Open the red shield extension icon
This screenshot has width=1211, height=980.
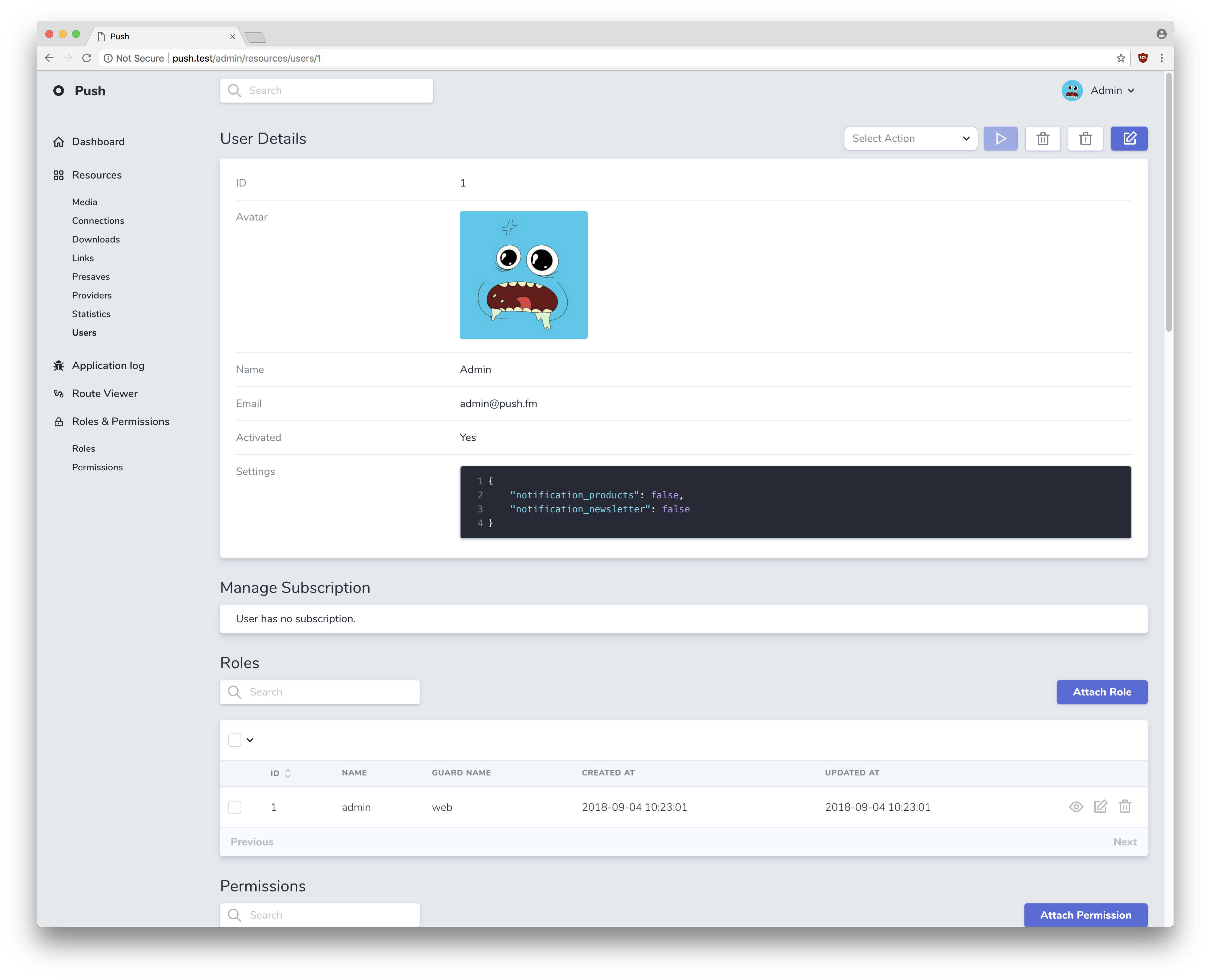[1143, 58]
